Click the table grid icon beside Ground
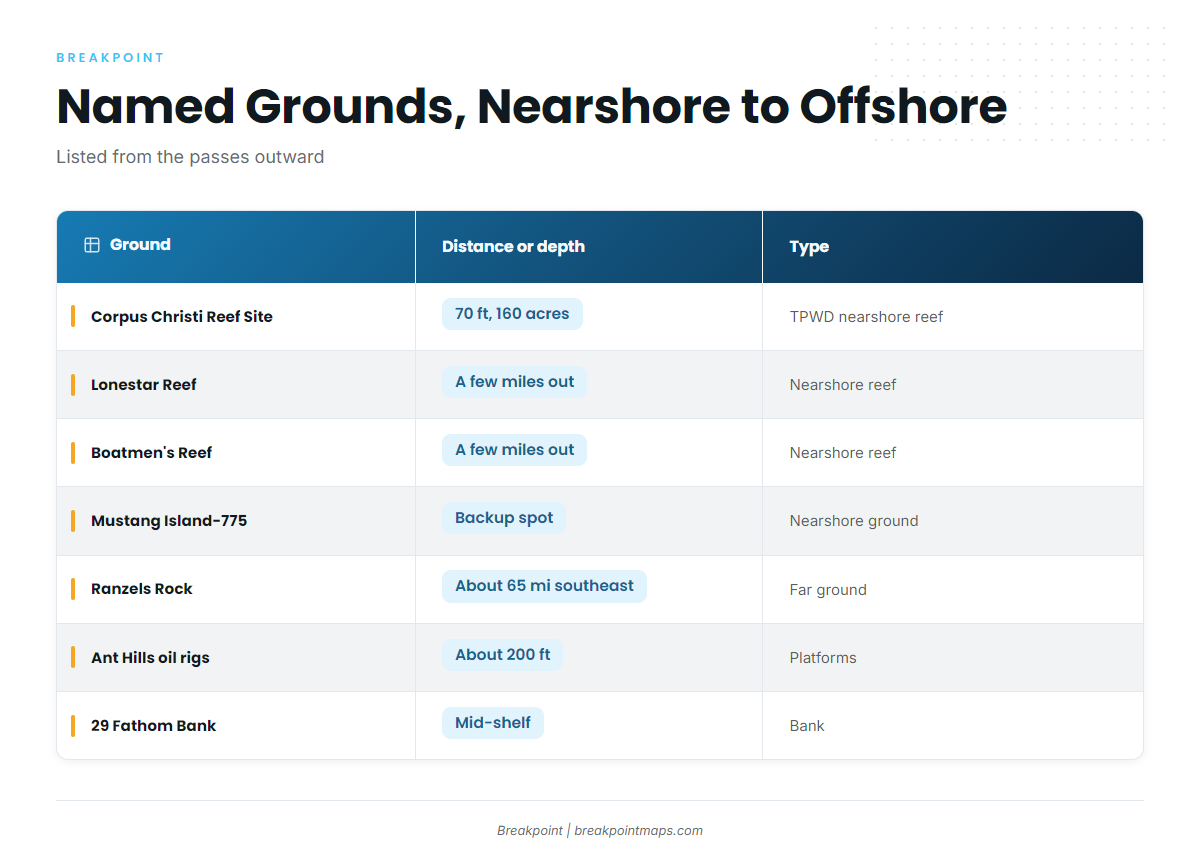The width and height of the screenshot is (1200, 865). 92,245
